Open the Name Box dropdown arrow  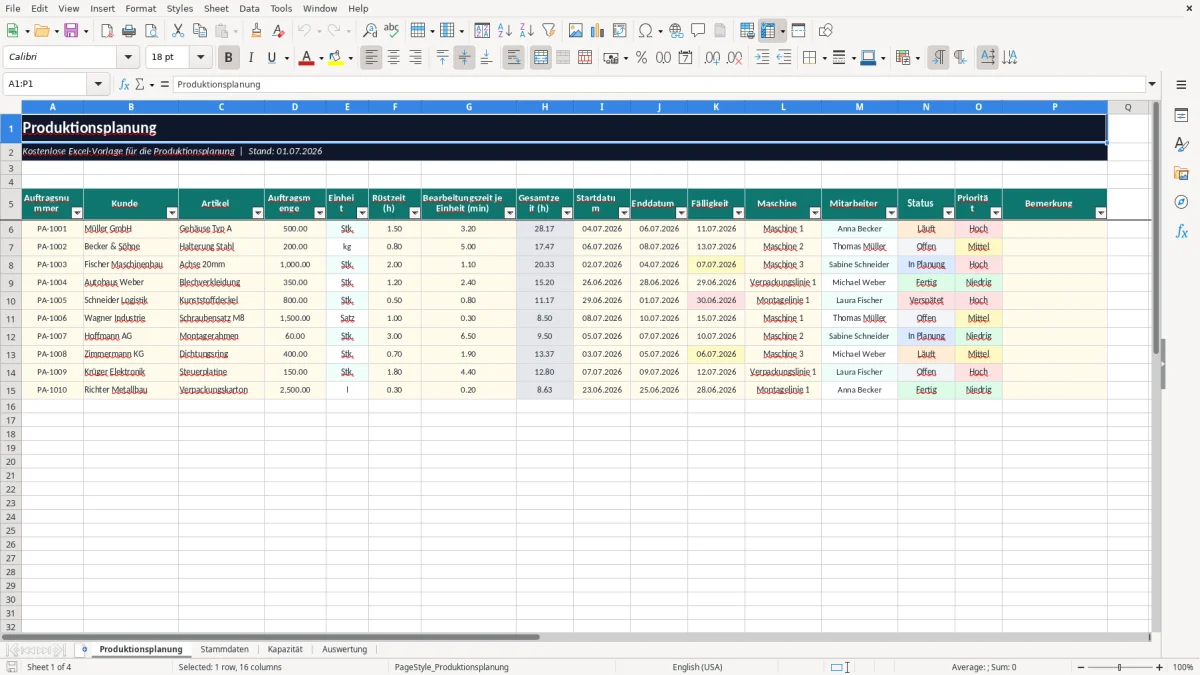point(98,85)
